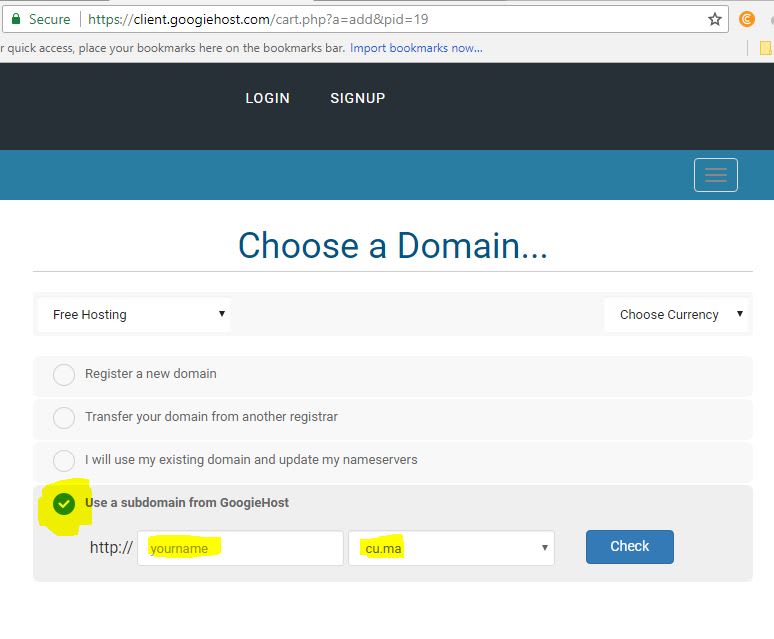Viewport: 774px width, 639px height.
Task: Open the Free Hosting product dropdown
Action: pyautogui.click(x=134, y=314)
